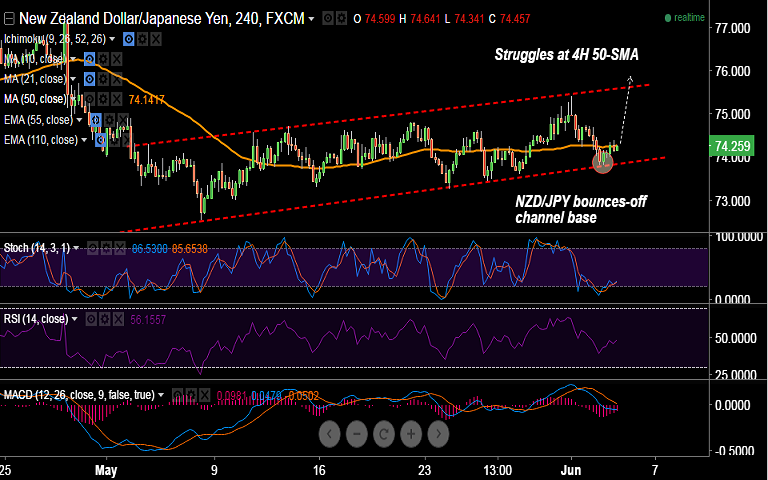The width and height of the screenshot is (768, 480).
Task: Toggle visibility of the RSI indicator
Action: (x=91, y=320)
